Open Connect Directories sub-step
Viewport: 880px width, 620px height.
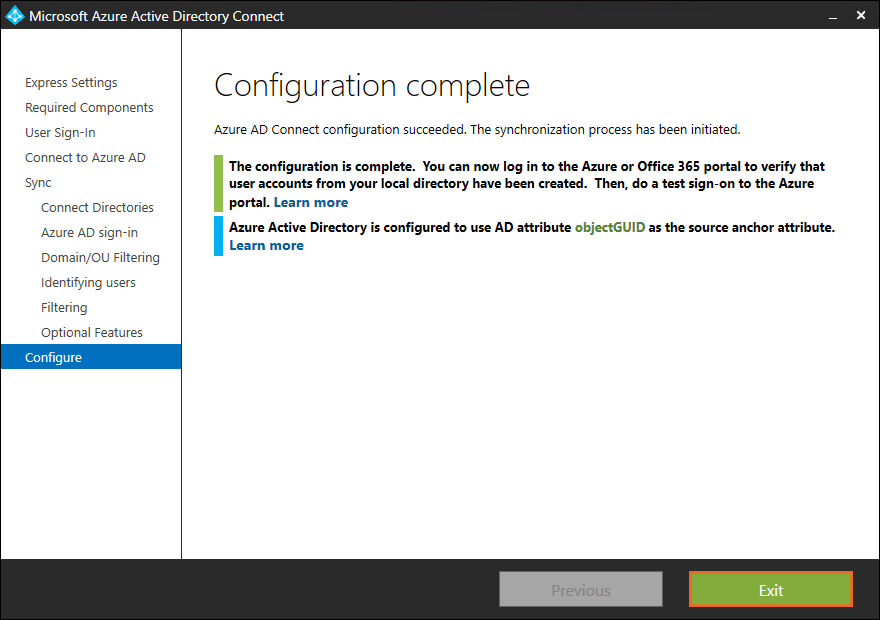[x=97, y=208]
